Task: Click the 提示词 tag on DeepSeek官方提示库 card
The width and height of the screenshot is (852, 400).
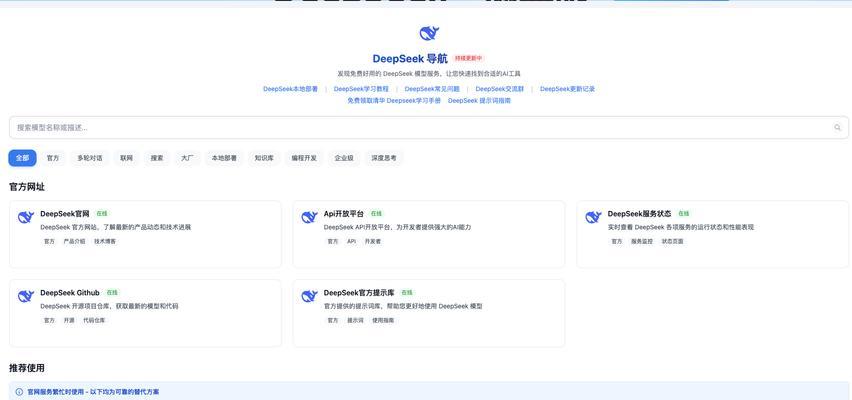Action: [355, 321]
